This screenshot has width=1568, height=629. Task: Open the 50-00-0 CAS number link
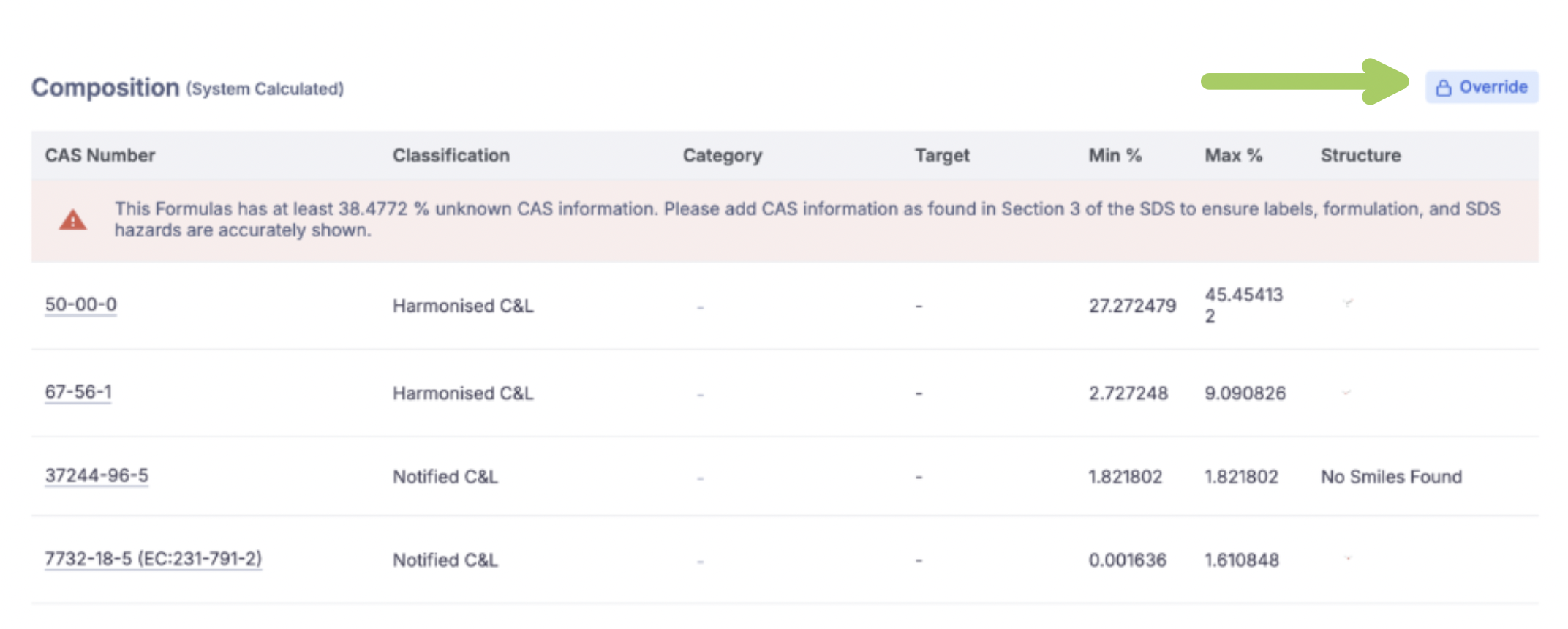[x=80, y=304]
